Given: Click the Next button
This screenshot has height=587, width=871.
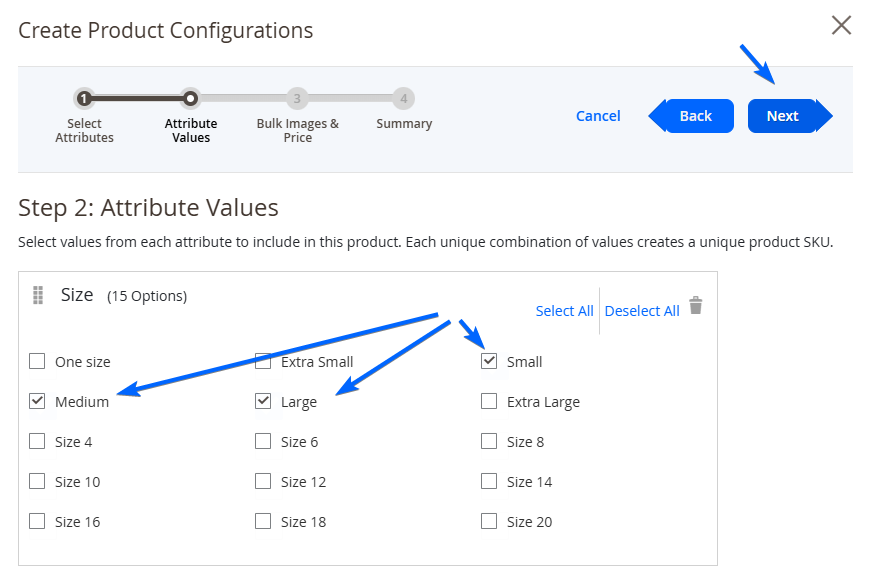Looking at the screenshot, I should [789, 116].
